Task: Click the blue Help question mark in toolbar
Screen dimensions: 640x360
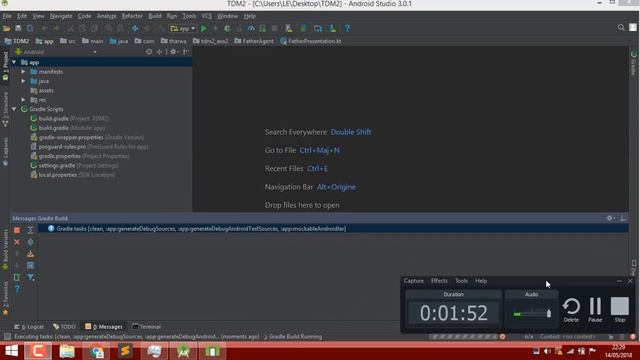Action: pos(347,28)
